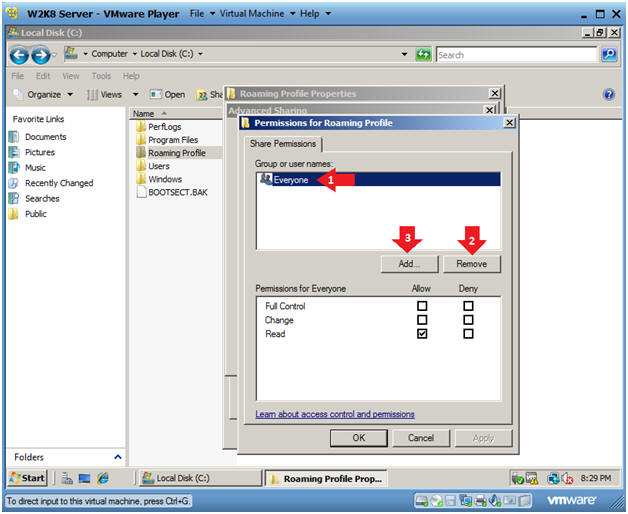This screenshot has height=514, width=628.
Task: Expand the address bar history dropdown
Action: 405,54
